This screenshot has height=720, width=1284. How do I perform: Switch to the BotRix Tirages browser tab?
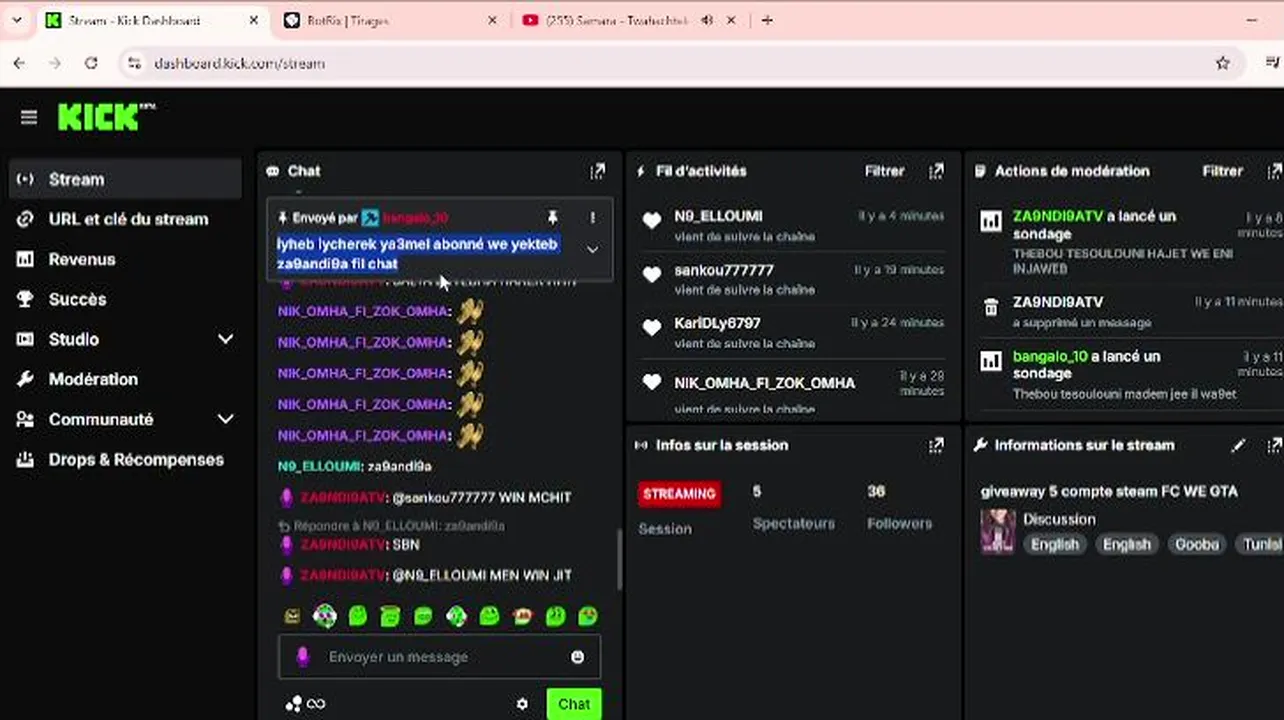coord(390,20)
